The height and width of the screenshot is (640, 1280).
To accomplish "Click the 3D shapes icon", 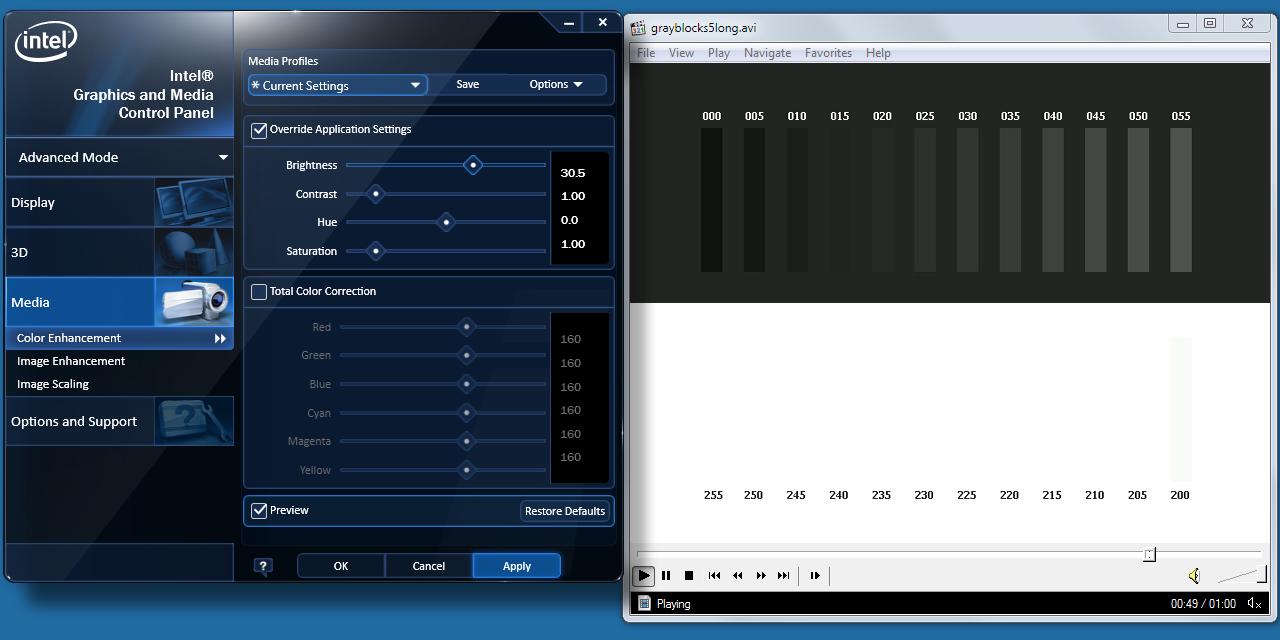I will pos(194,252).
